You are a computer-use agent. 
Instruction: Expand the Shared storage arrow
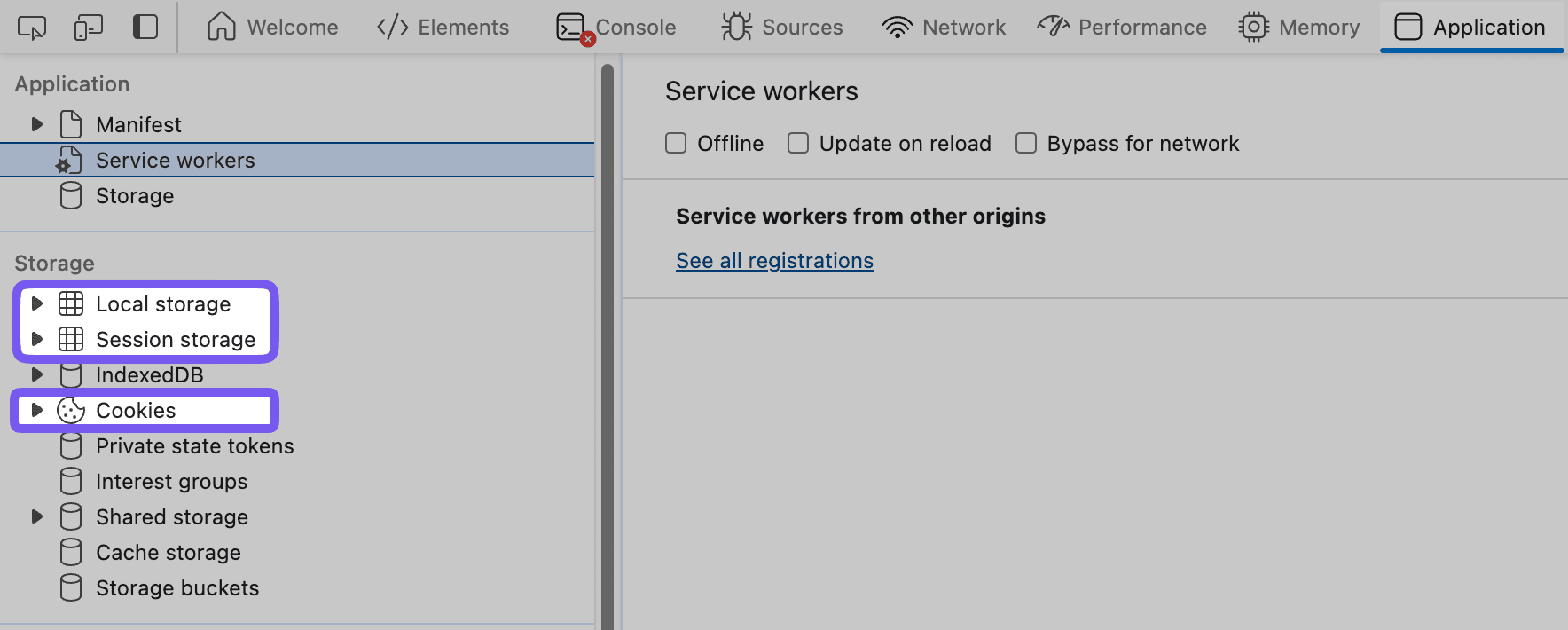36,517
